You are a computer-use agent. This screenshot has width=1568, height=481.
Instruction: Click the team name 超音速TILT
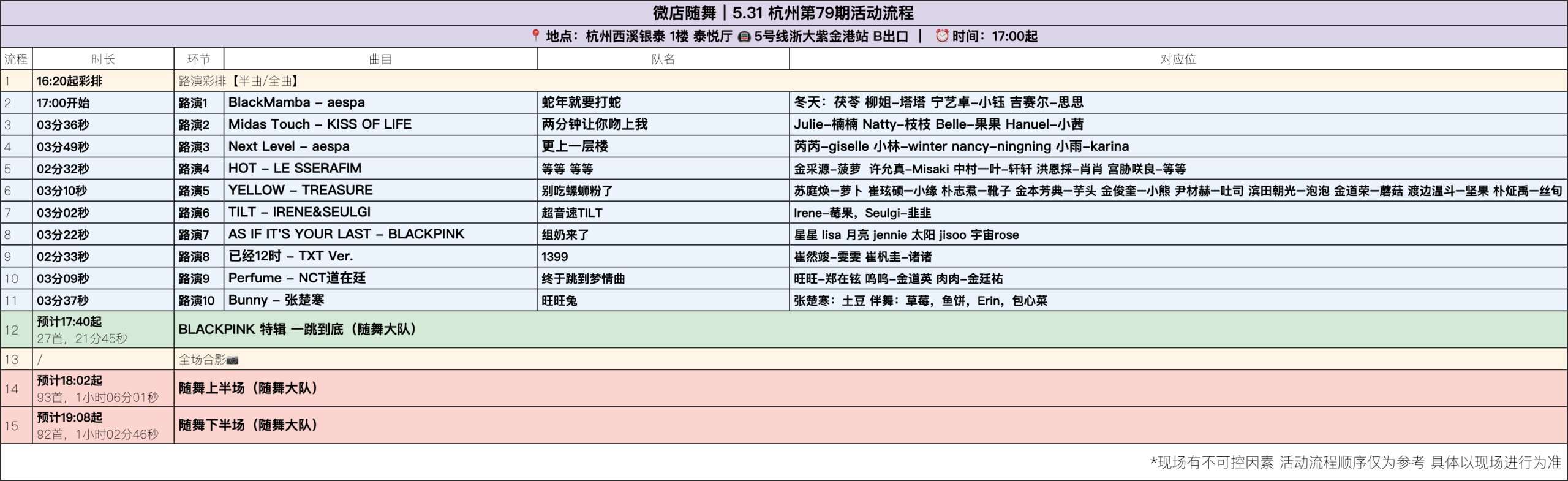[x=572, y=213]
